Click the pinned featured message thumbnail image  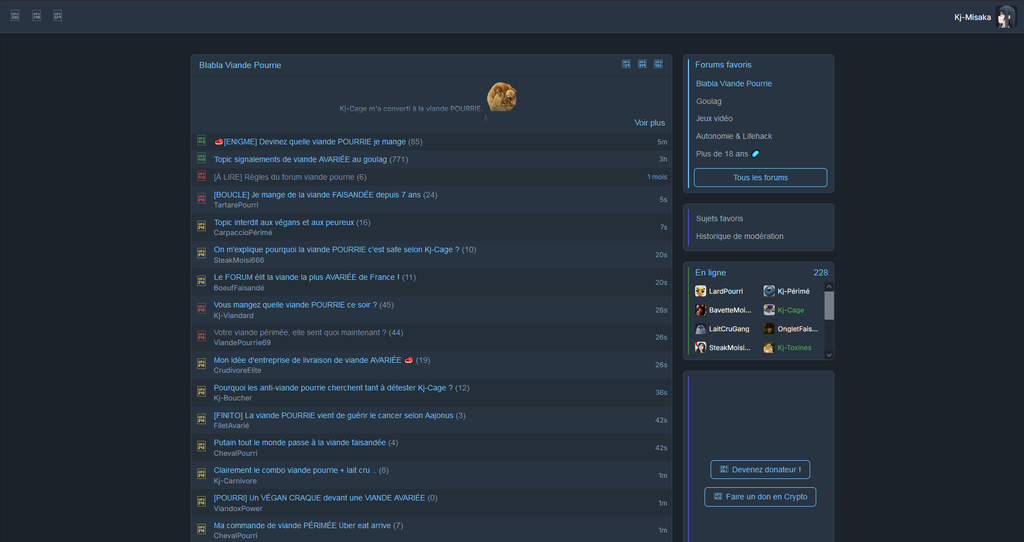(501, 97)
